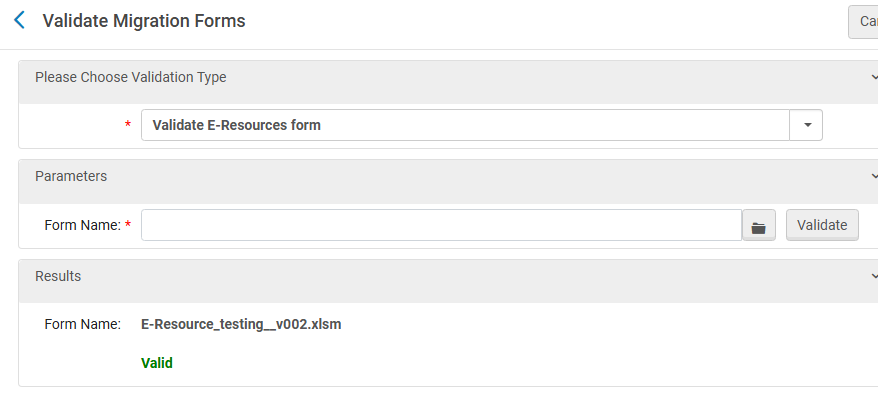
Task: Open the validation type dropdown arrow
Action: (x=806, y=126)
